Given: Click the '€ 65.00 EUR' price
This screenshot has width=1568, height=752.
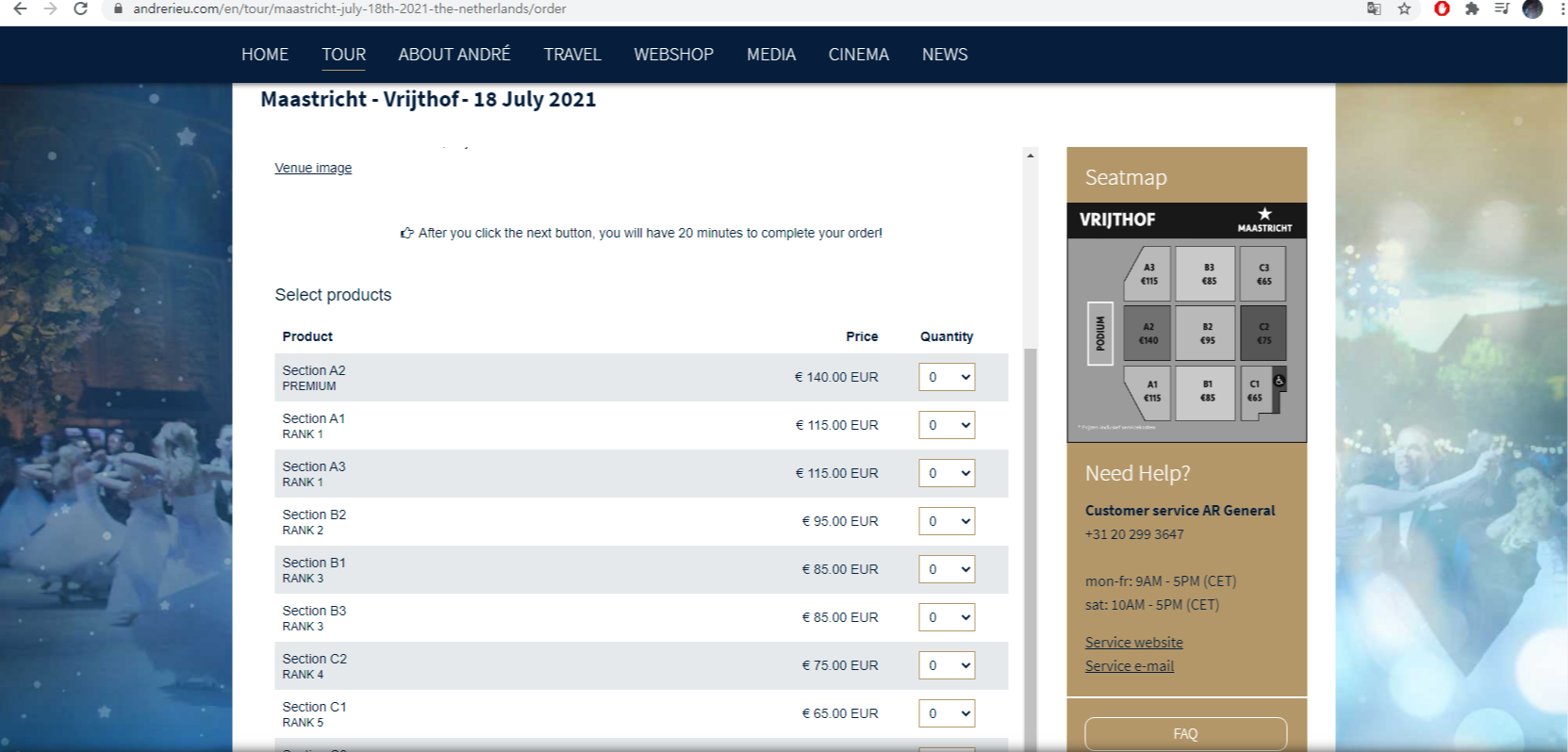Looking at the screenshot, I should (x=840, y=713).
